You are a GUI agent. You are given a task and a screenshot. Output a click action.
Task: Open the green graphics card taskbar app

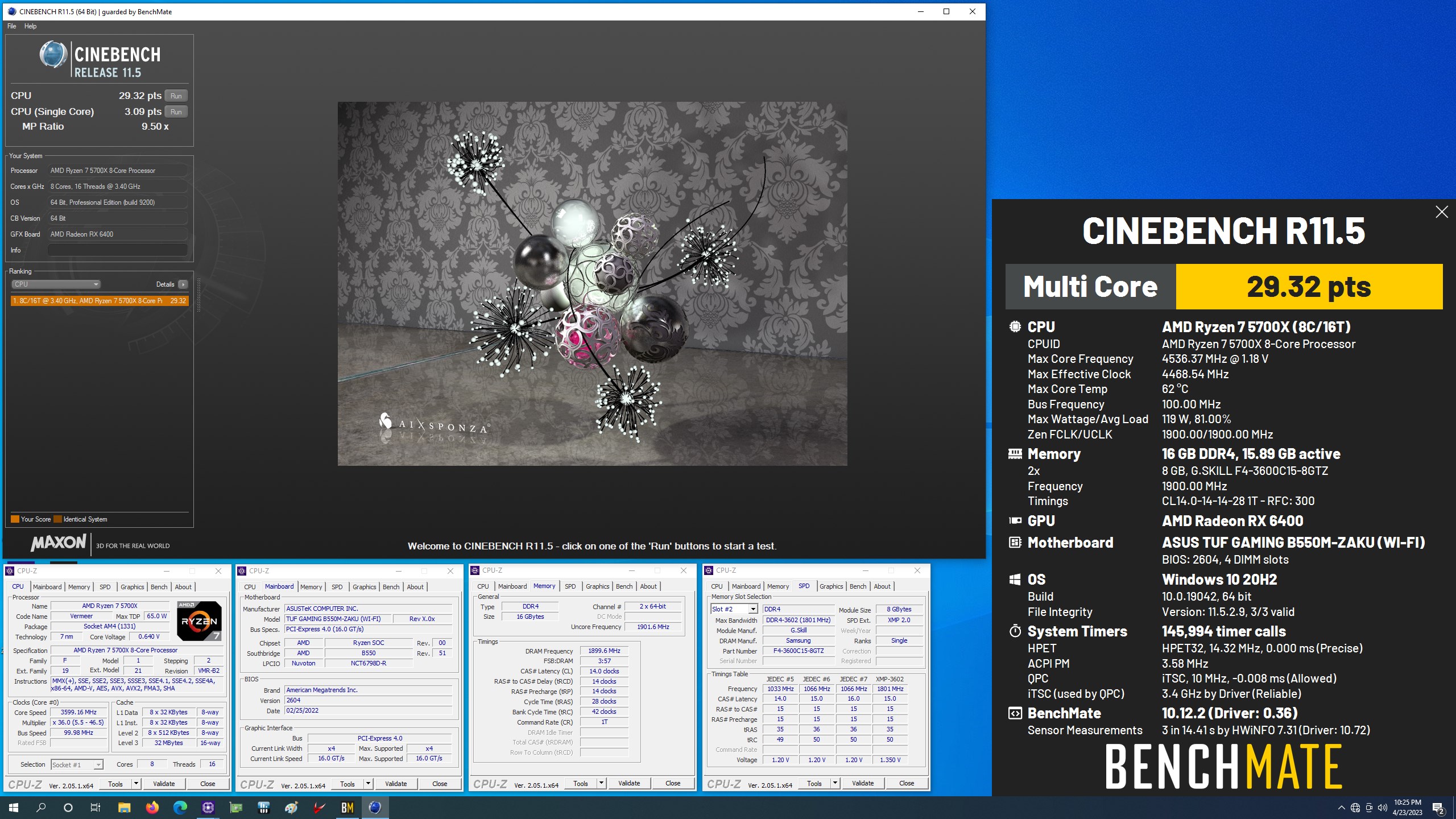tap(235, 807)
